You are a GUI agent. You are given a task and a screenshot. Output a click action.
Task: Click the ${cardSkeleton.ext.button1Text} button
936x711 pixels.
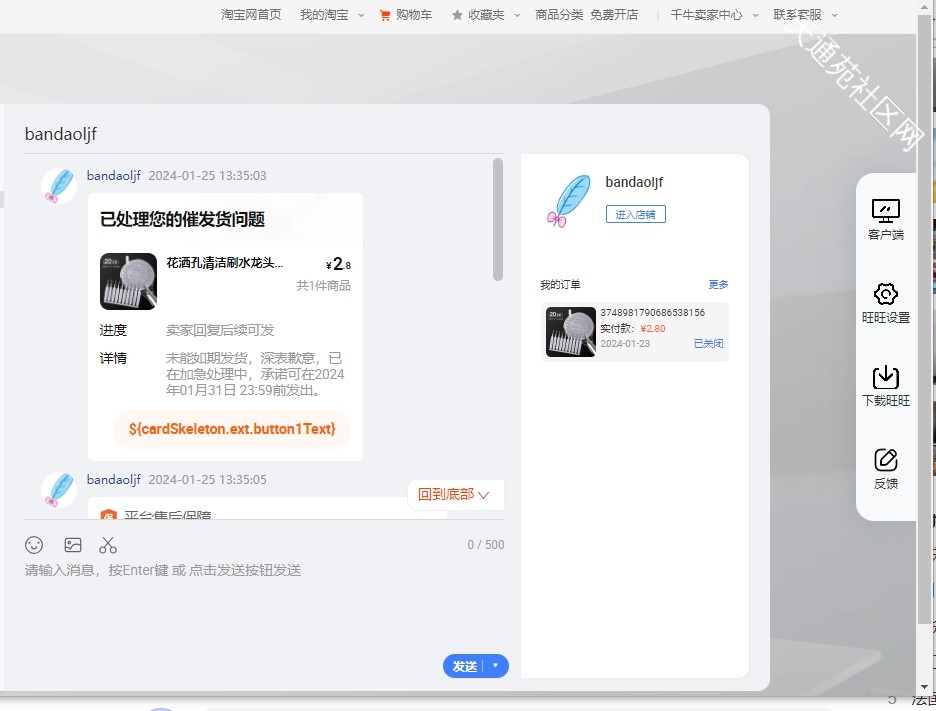tap(232, 429)
